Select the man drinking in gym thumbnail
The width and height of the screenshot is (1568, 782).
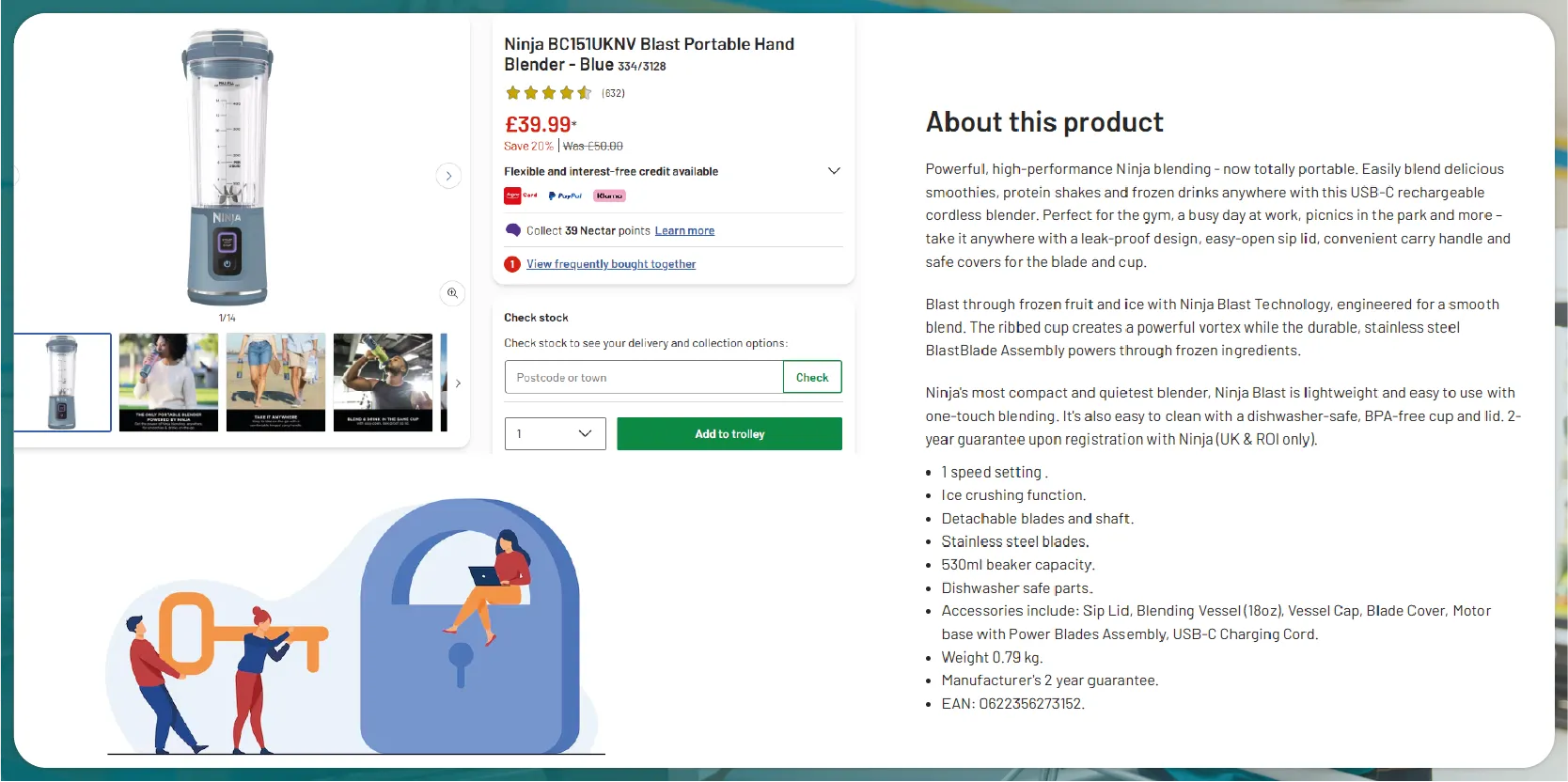click(383, 383)
